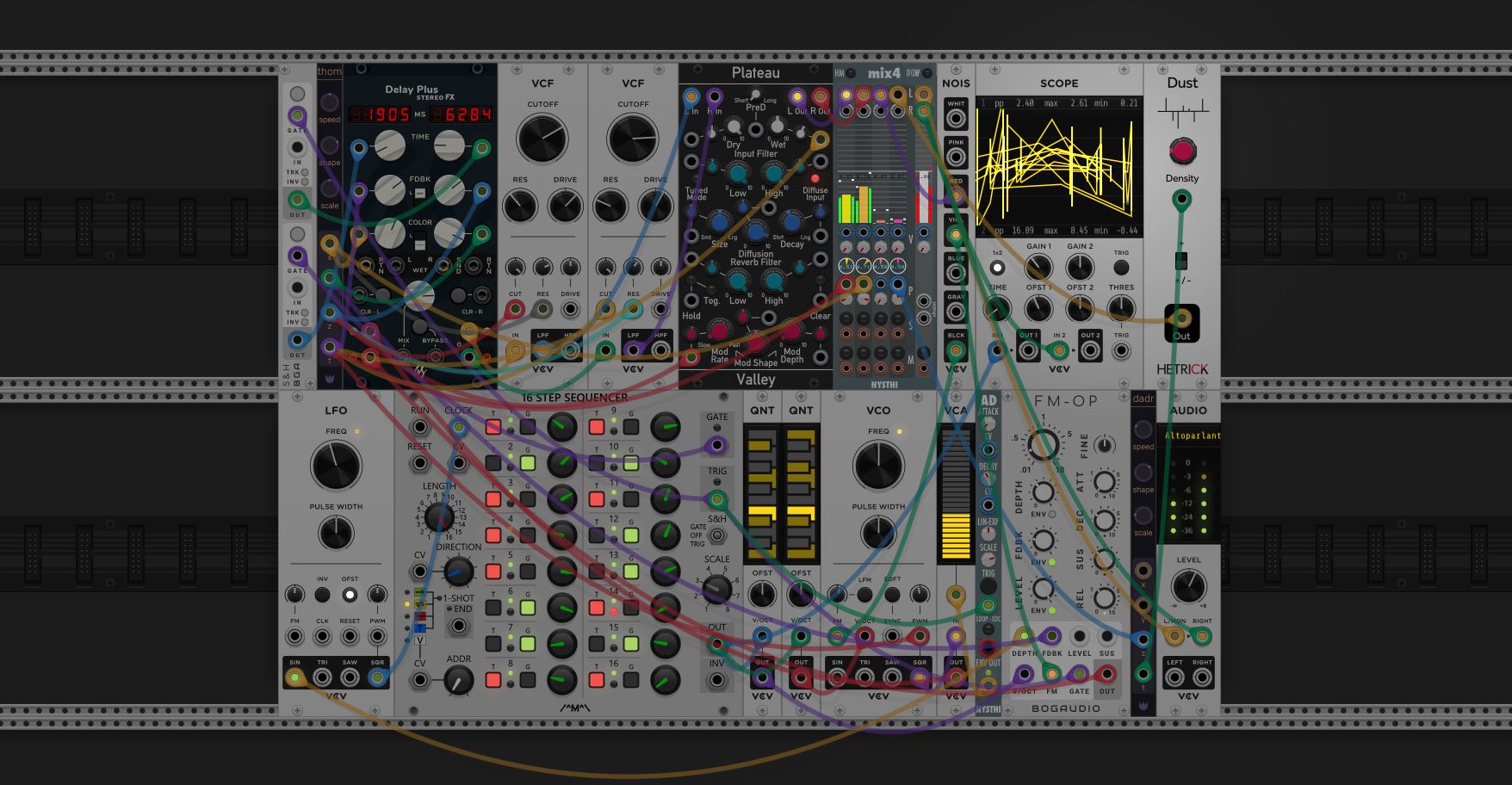Toggle the Dust +/- polarity switch
Image resolution: width=1512 pixels, height=785 pixels.
click(1181, 261)
